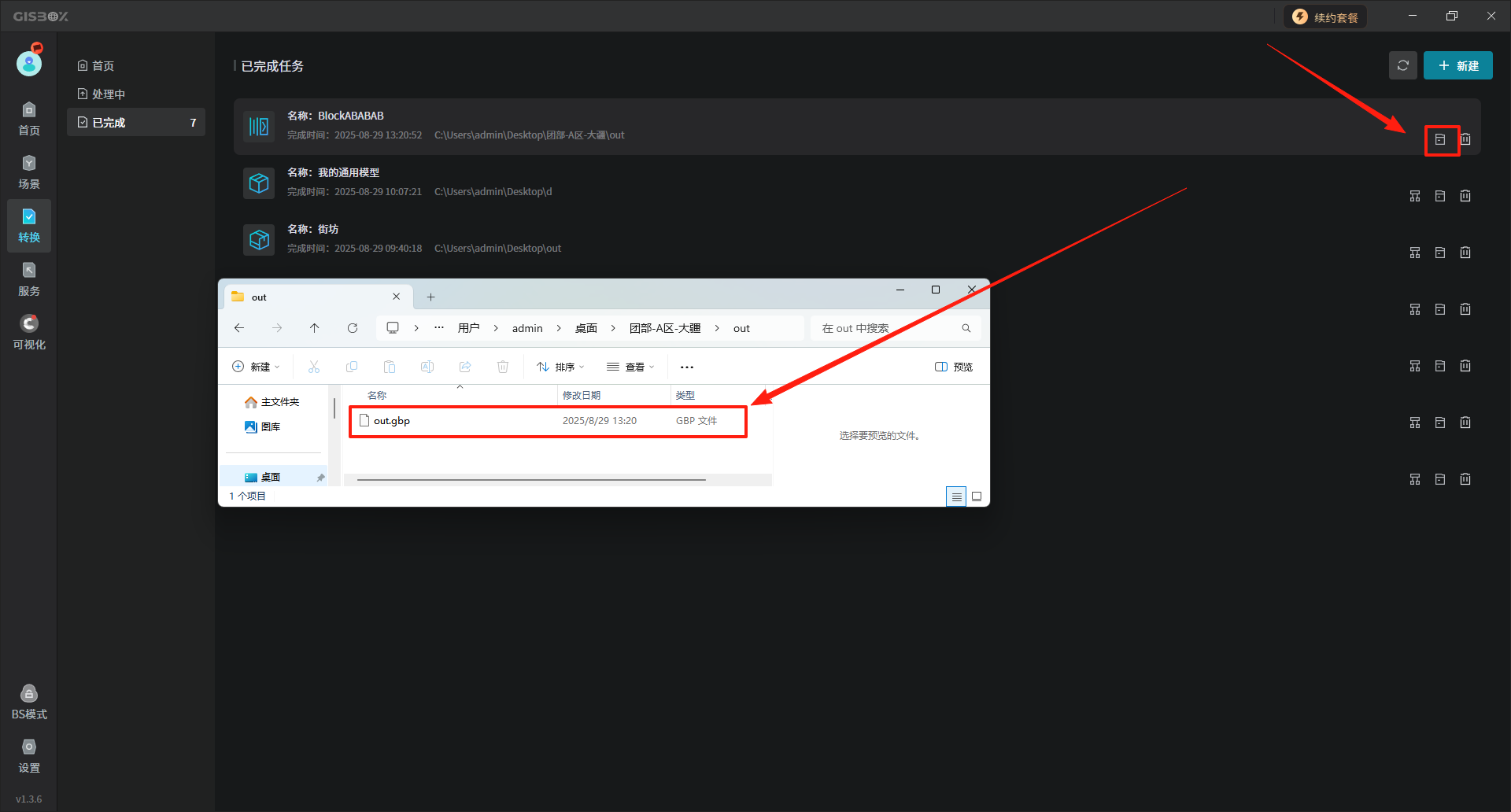Click the structure icon for 我的通用模型 task

1415,196
